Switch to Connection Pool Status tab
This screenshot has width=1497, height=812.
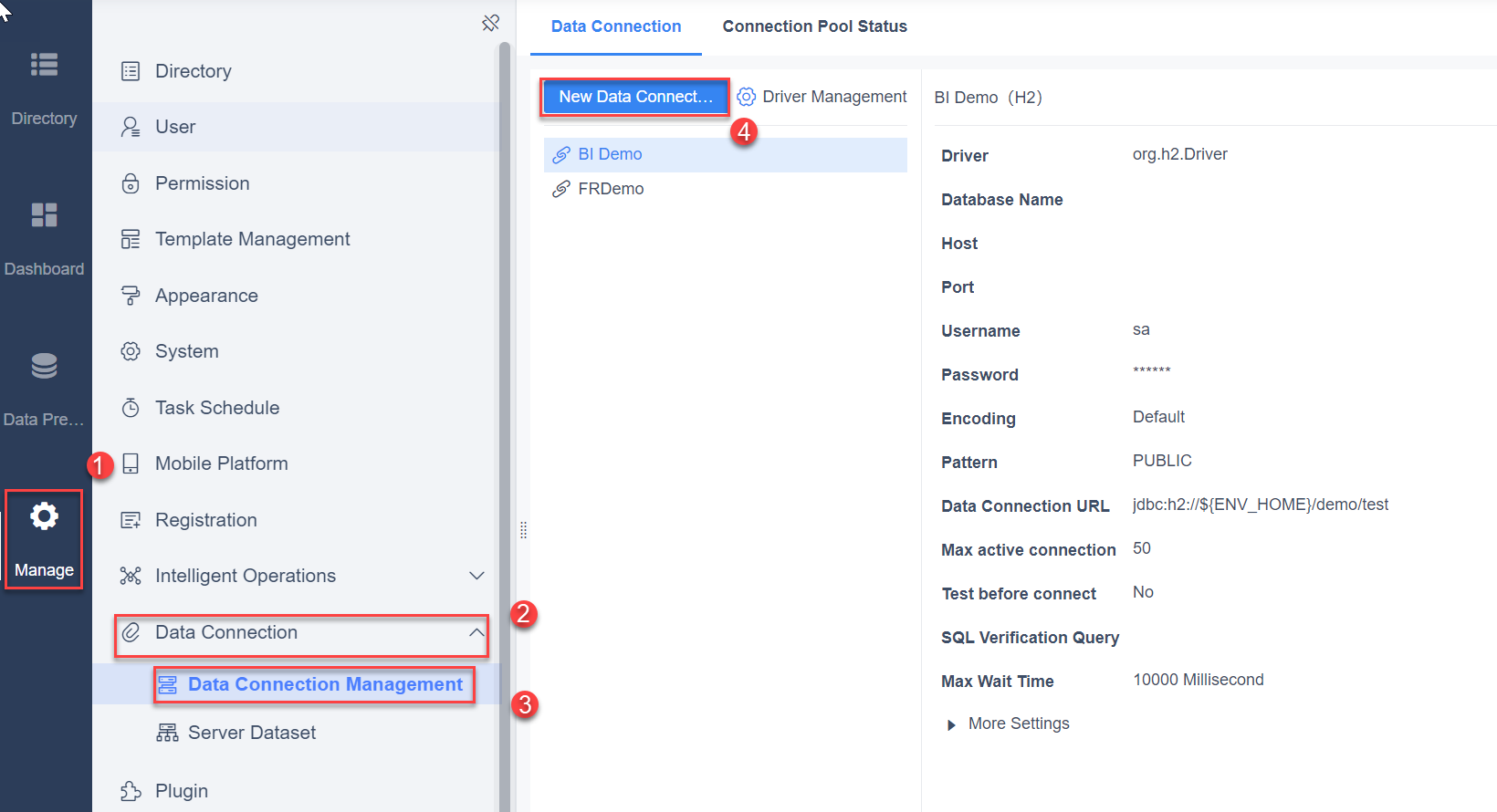(815, 26)
